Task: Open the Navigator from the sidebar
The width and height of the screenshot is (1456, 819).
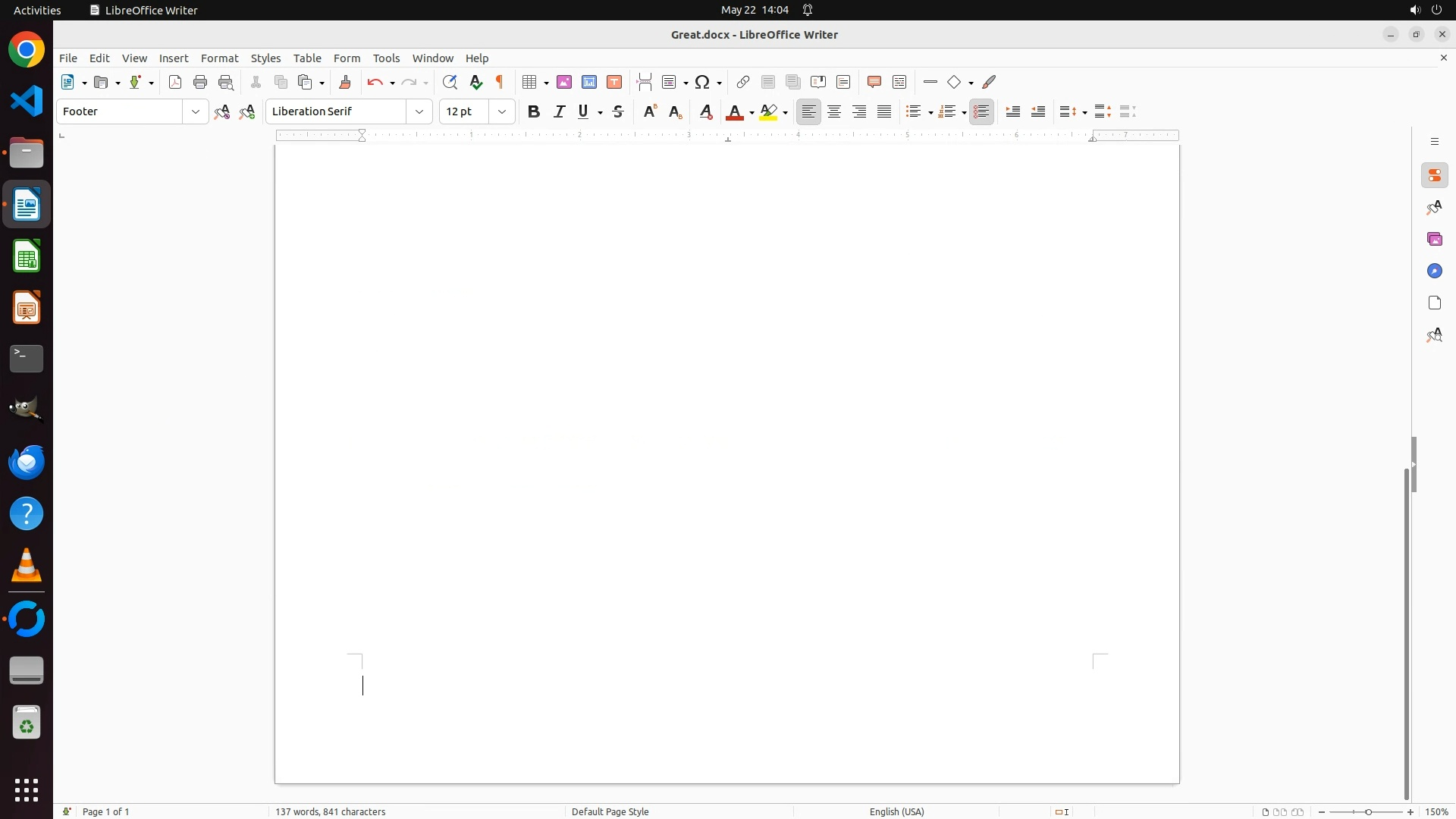Action: (x=1435, y=271)
